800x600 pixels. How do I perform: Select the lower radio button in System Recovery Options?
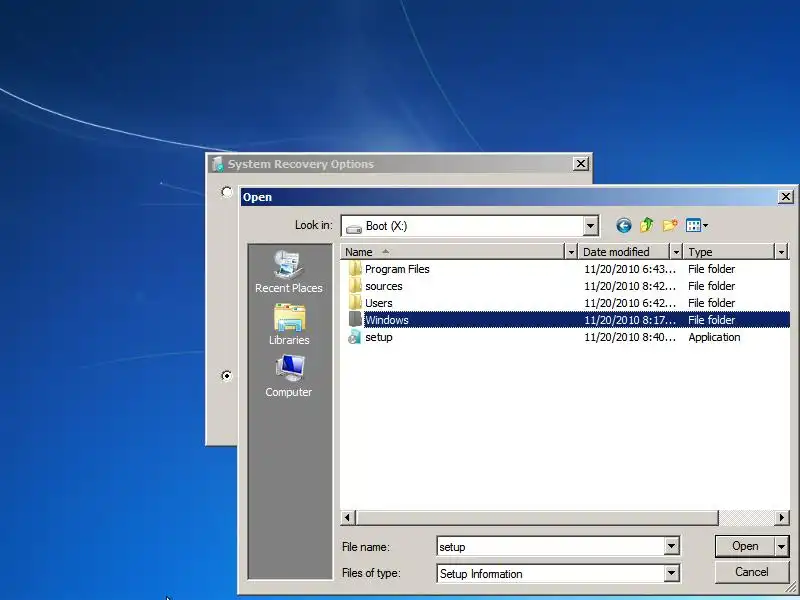(x=227, y=376)
